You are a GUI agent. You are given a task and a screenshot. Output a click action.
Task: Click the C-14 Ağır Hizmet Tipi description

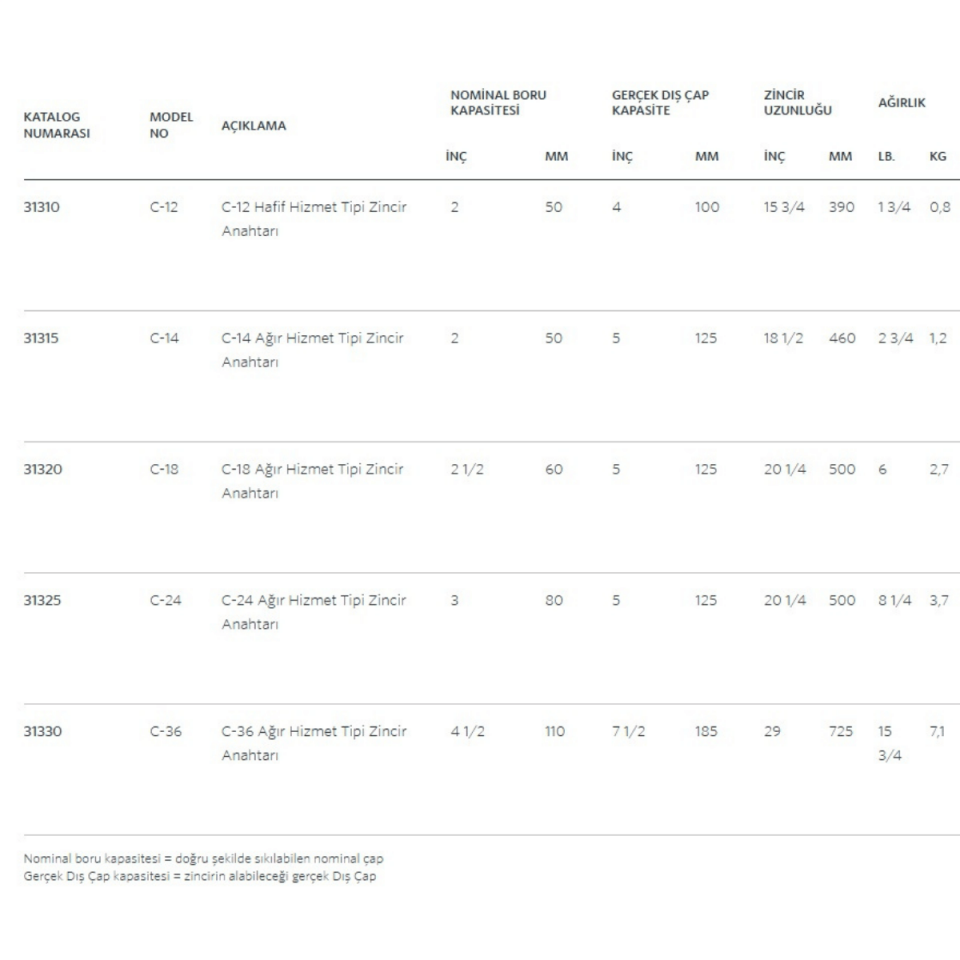tap(313, 350)
